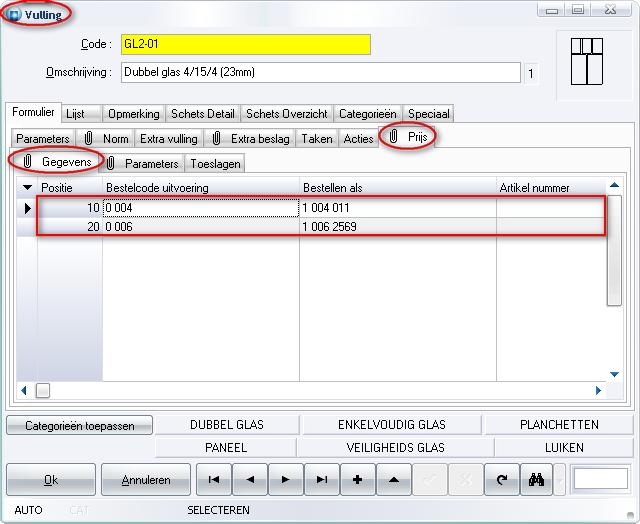The width and height of the screenshot is (640, 524).
Task: Refresh data with the curved arrow button
Action: click(502, 480)
